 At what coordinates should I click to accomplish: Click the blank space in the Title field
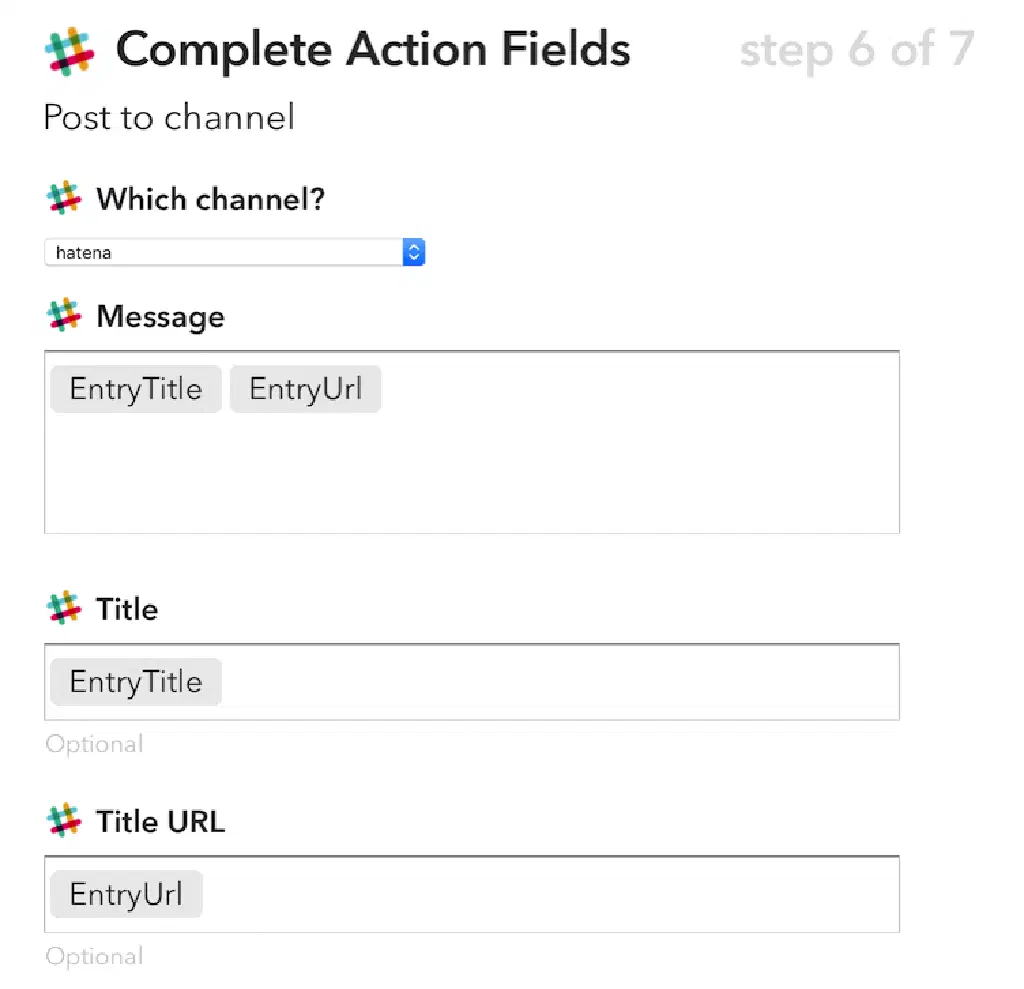click(560, 682)
